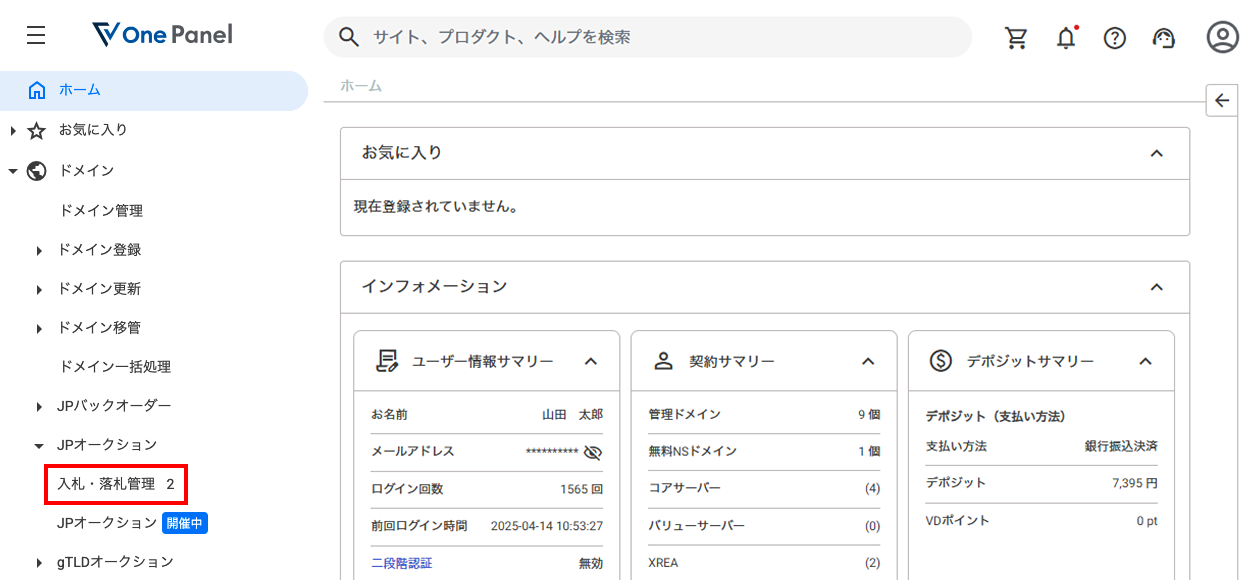Collapse the 契約サマリー card

[x=868, y=361]
